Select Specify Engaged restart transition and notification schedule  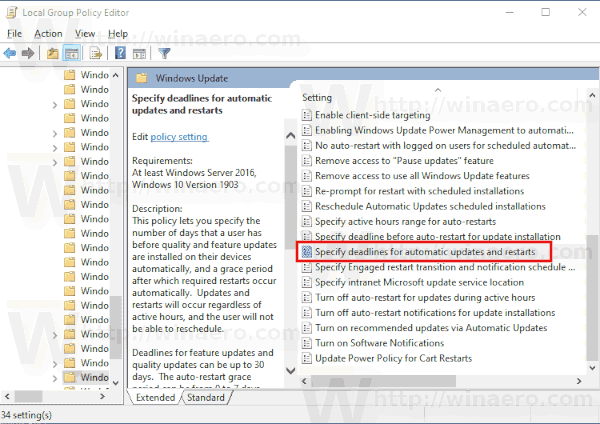pyautogui.click(x=445, y=267)
